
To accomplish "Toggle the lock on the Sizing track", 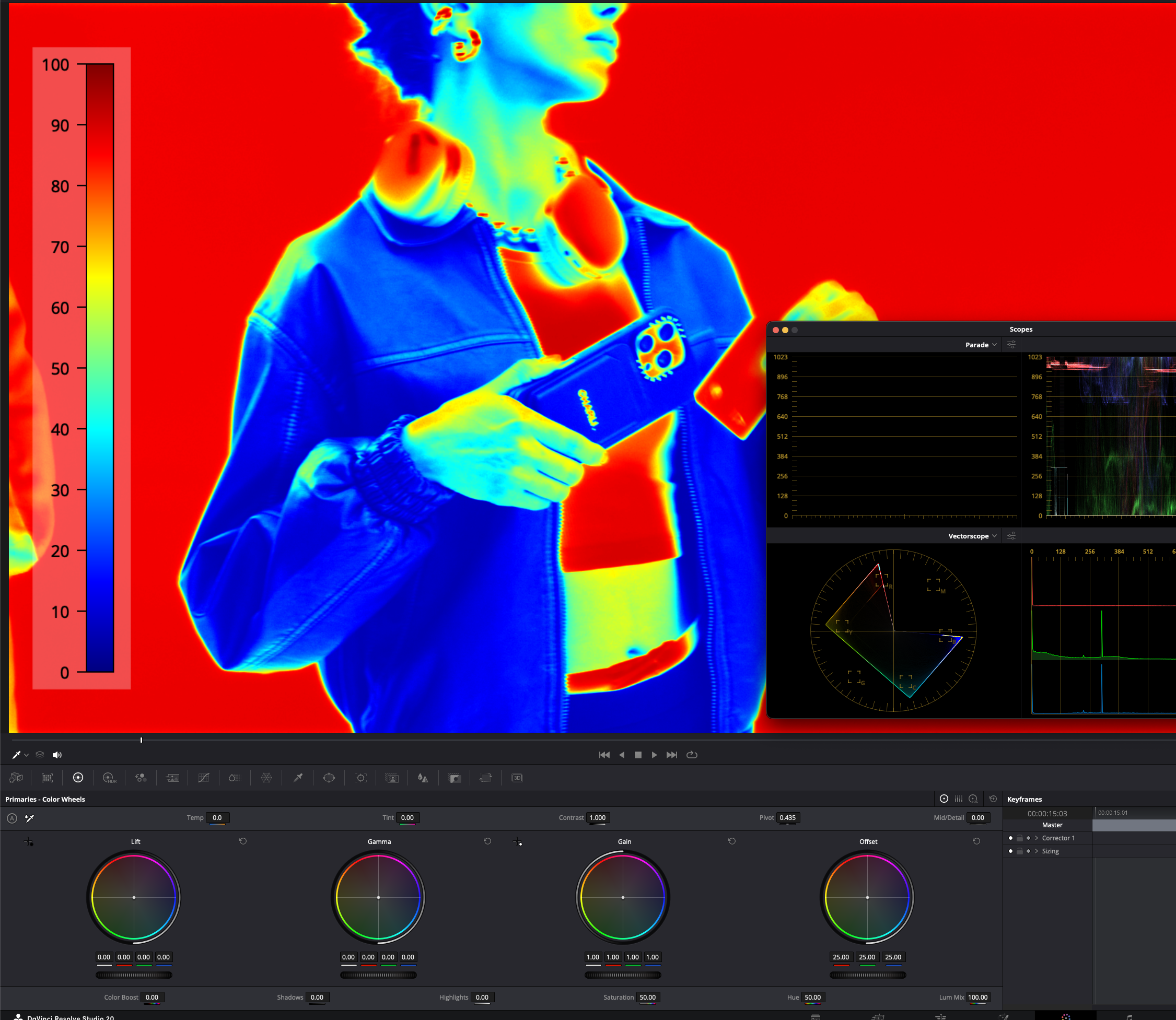I will 1019,851.
